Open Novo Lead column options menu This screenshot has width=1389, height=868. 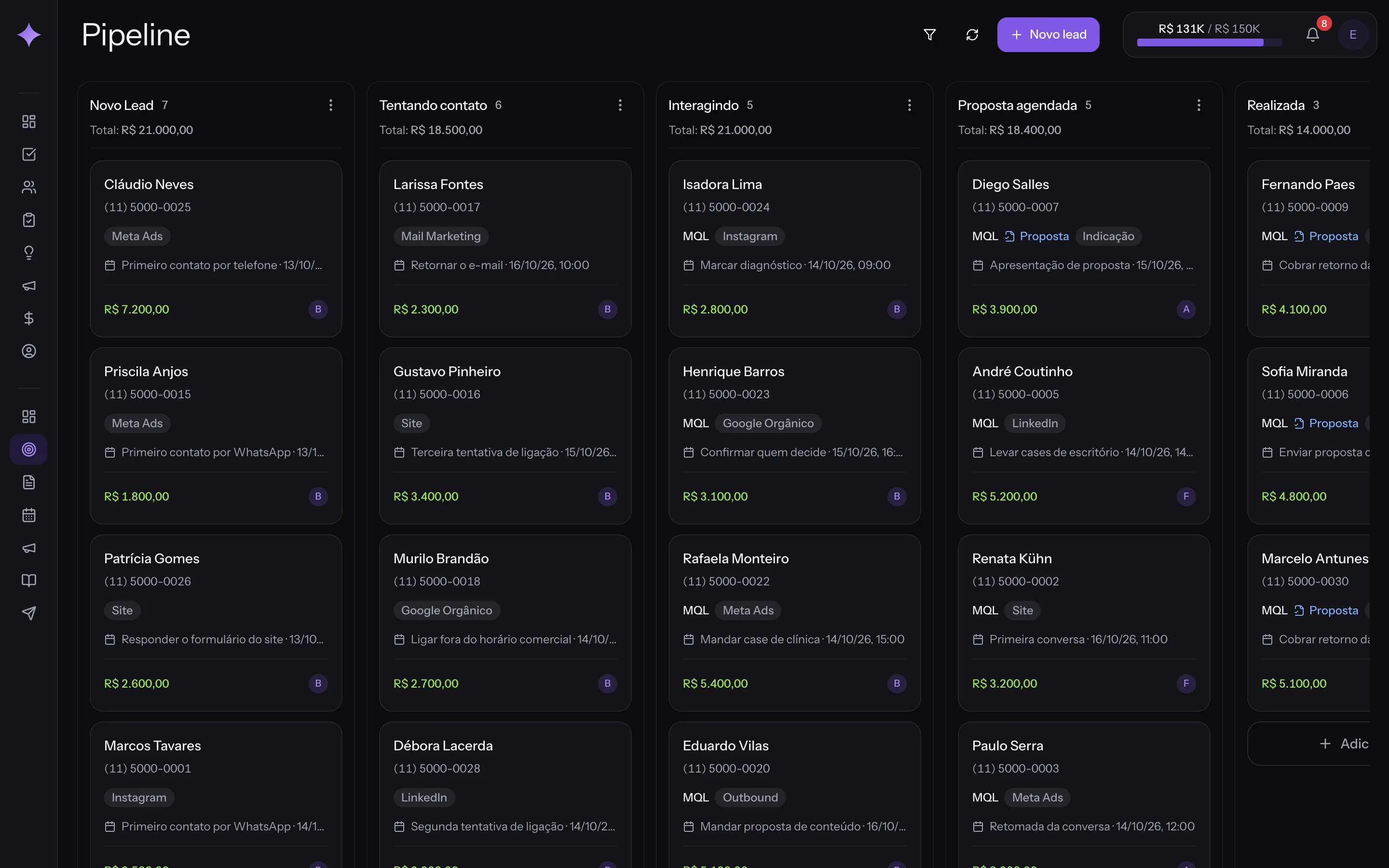pos(330,105)
